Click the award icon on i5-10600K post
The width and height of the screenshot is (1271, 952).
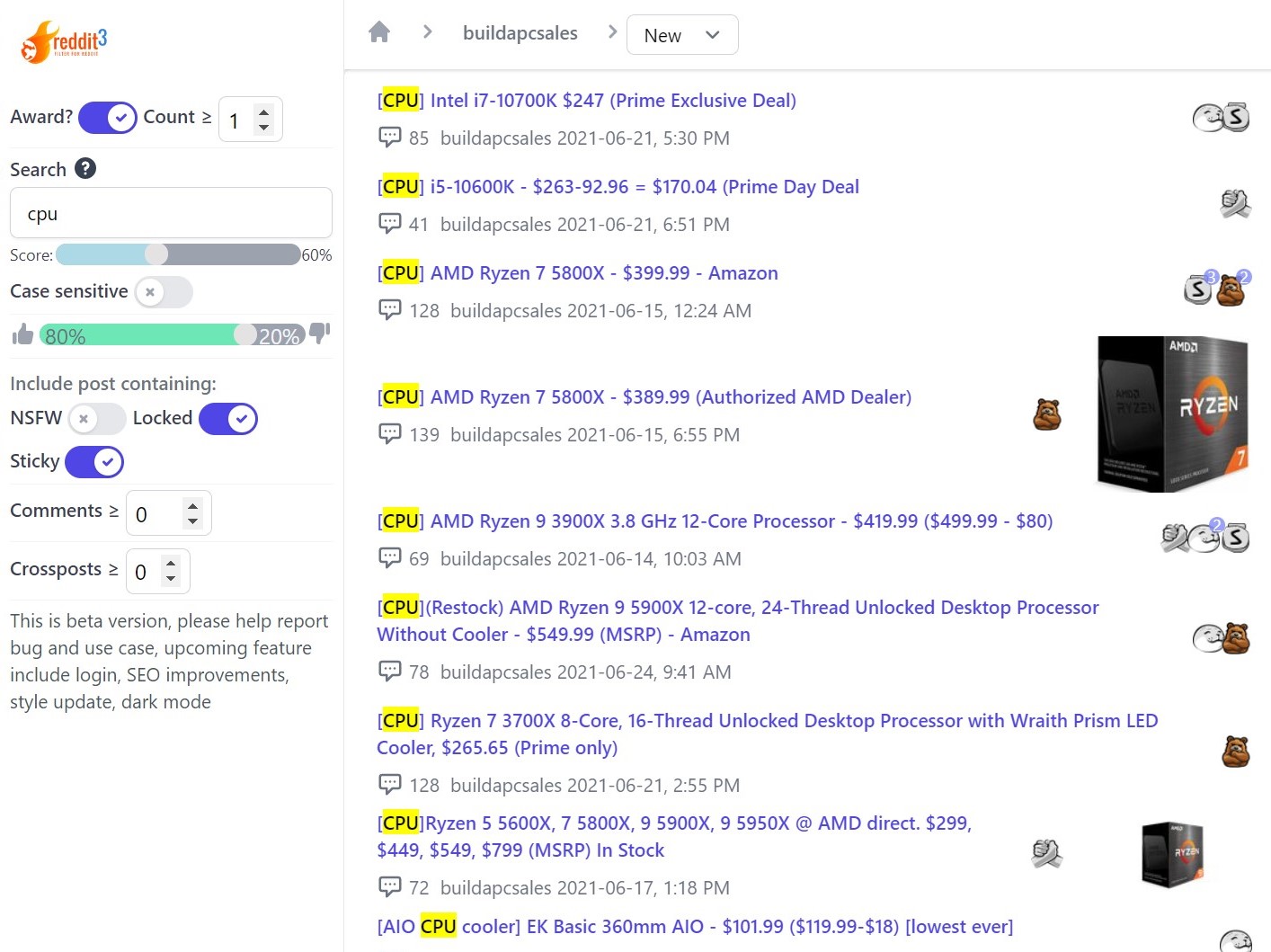[x=1236, y=204]
